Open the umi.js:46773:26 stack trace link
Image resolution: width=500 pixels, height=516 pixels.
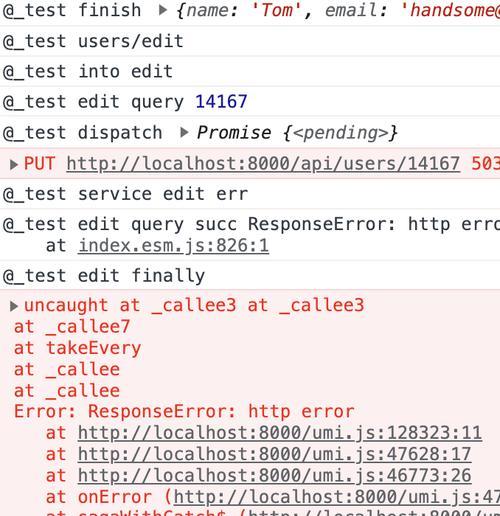point(274,476)
